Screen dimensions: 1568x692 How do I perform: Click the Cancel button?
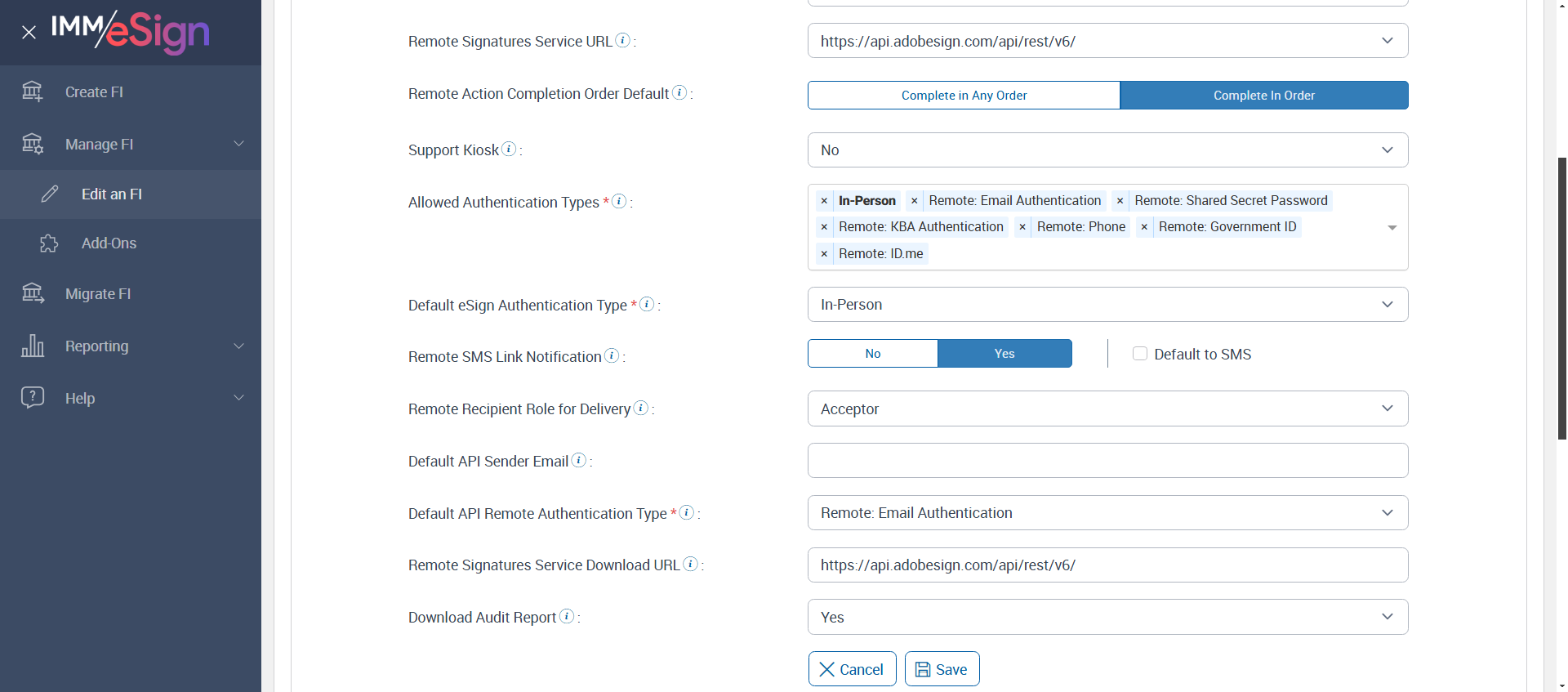[852, 669]
